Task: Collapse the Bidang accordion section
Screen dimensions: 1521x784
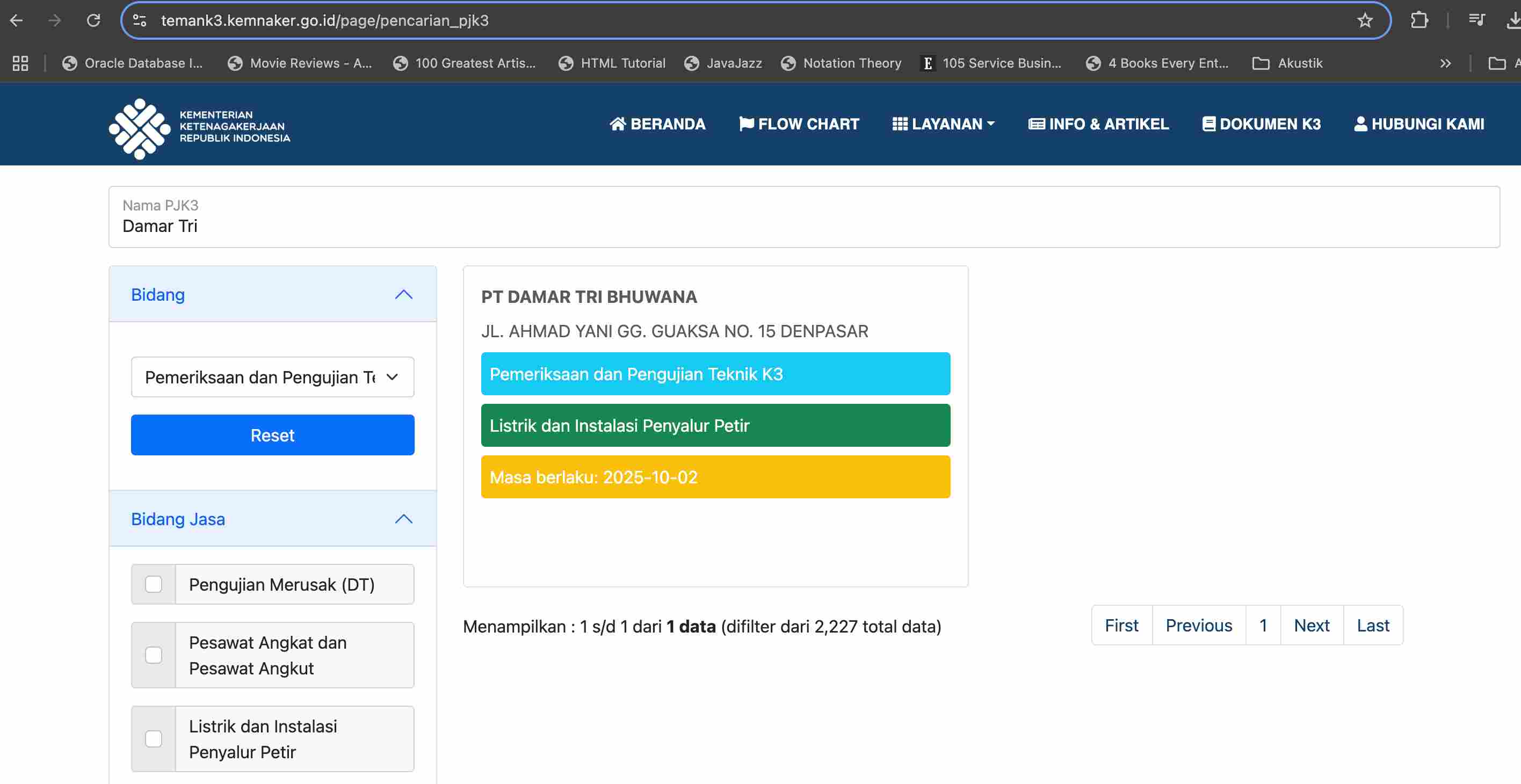Action: coord(403,294)
